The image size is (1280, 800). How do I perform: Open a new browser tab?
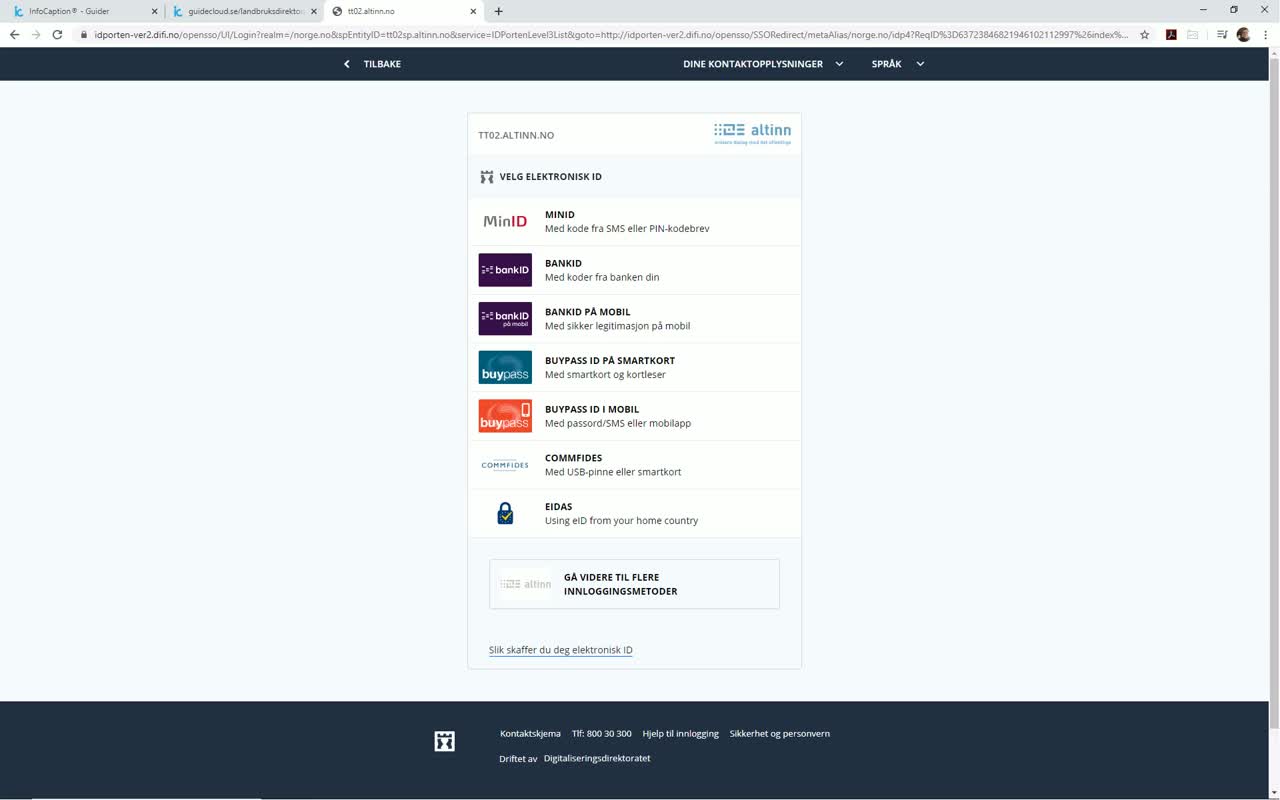[x=499, y=11]
